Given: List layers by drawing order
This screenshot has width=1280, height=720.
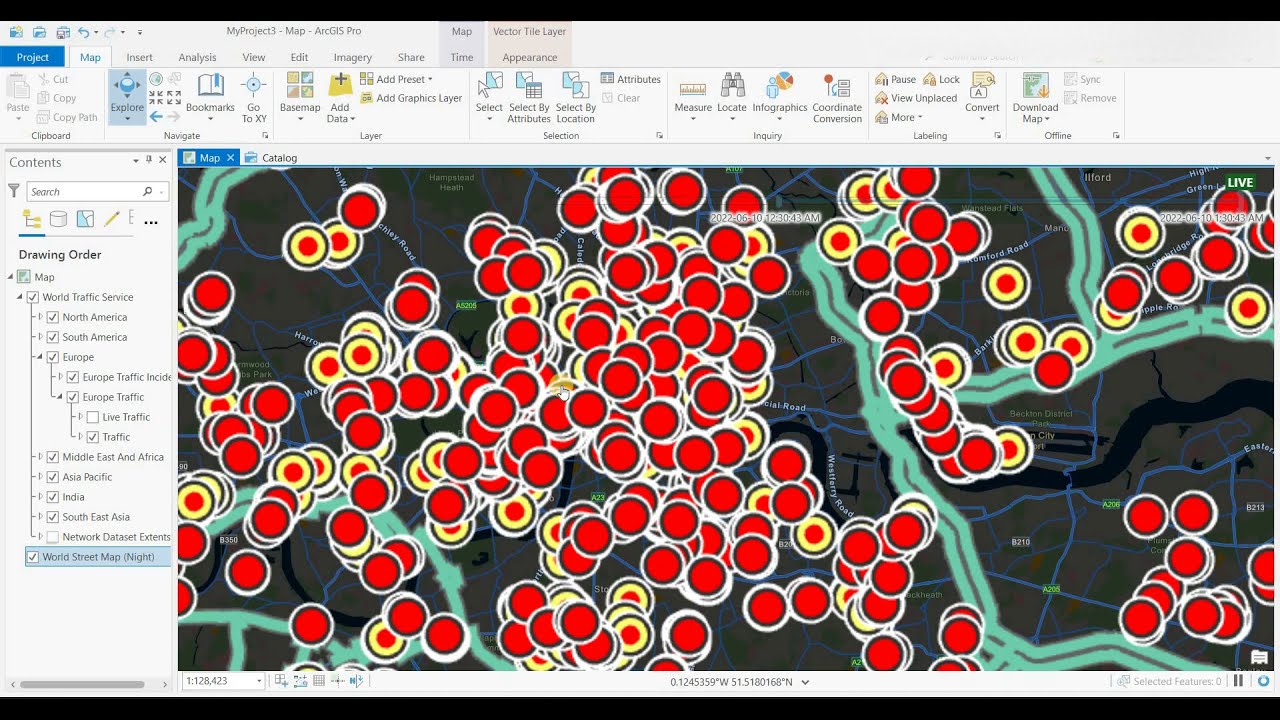Looking at the screenshot, I should click(x=32, y=220).
